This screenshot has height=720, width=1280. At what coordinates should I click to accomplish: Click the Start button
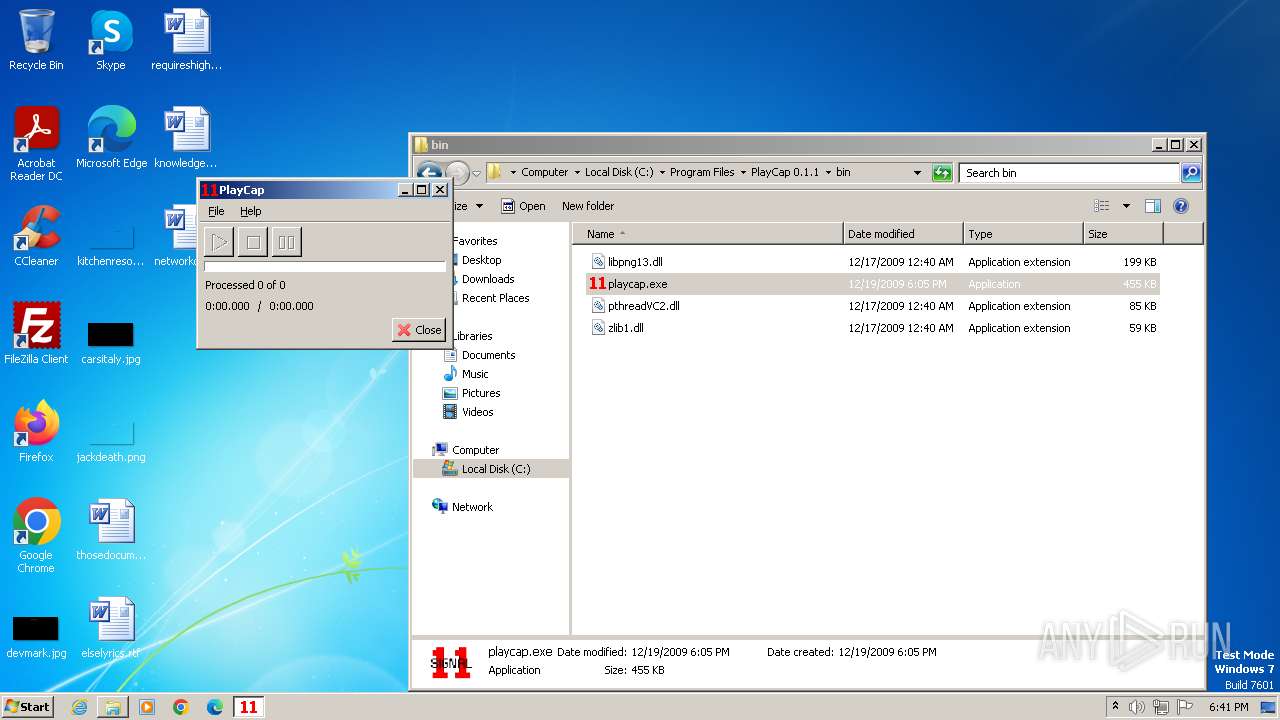(28, 706)
